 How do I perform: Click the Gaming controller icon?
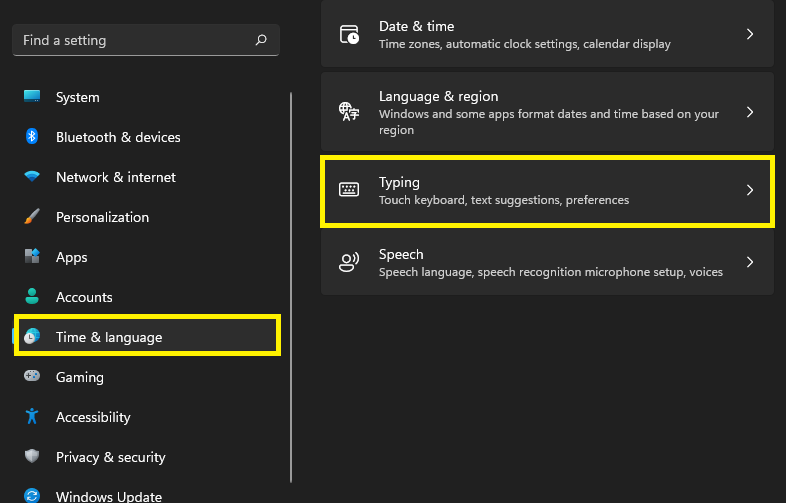pyautogui.click(x=32, y=377)
